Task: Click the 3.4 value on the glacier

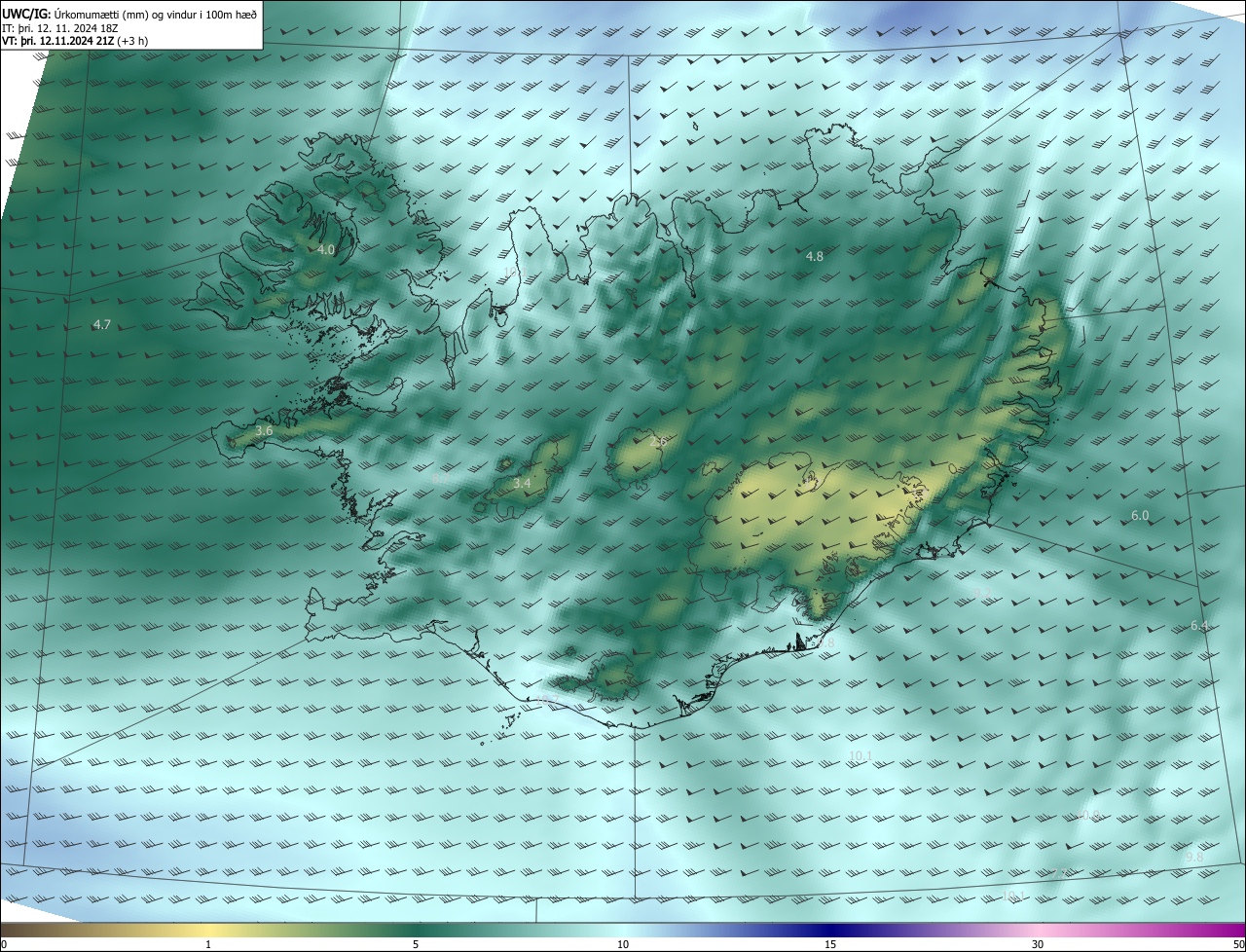Action: coord(522,483)
